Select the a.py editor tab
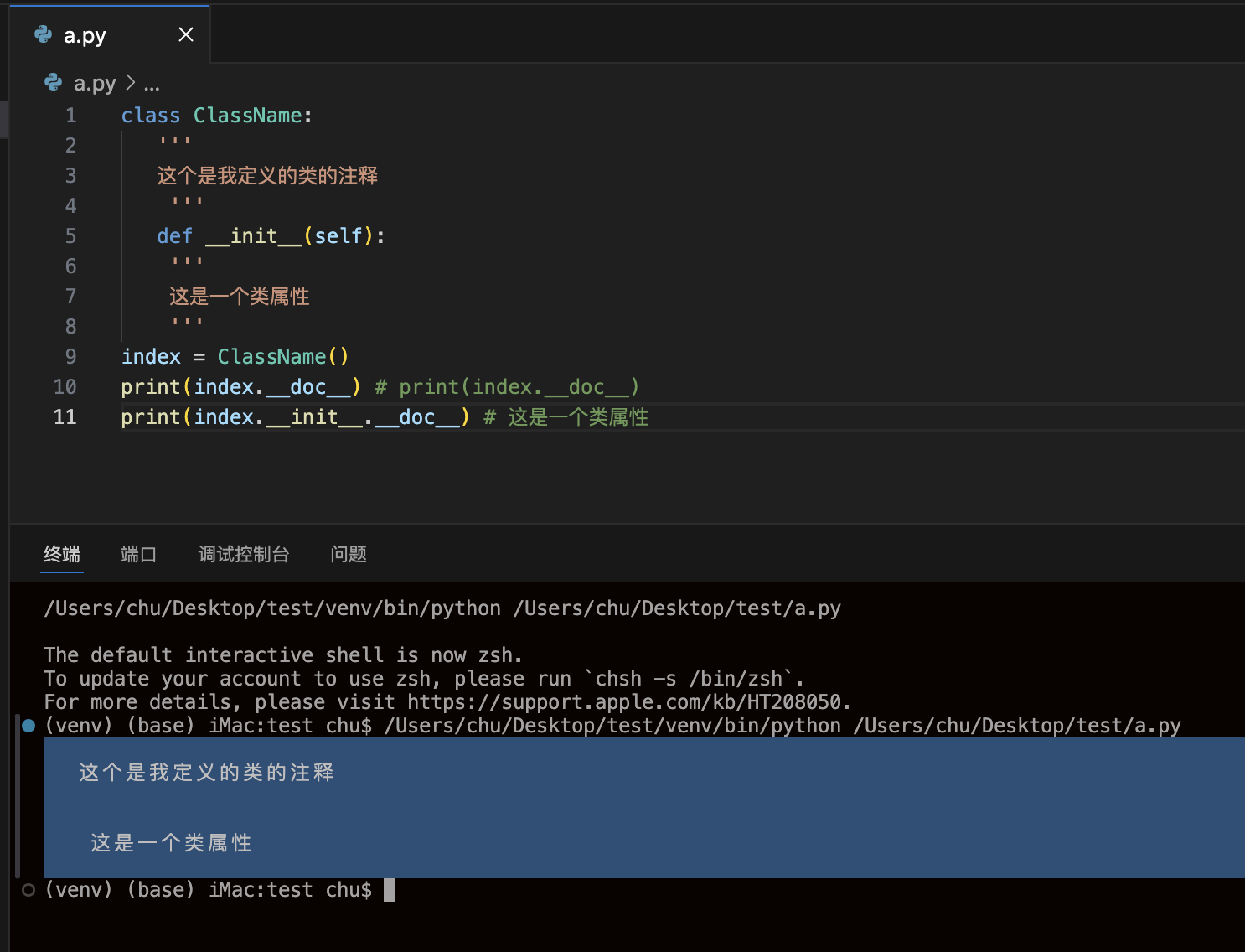 coord(85,35)
